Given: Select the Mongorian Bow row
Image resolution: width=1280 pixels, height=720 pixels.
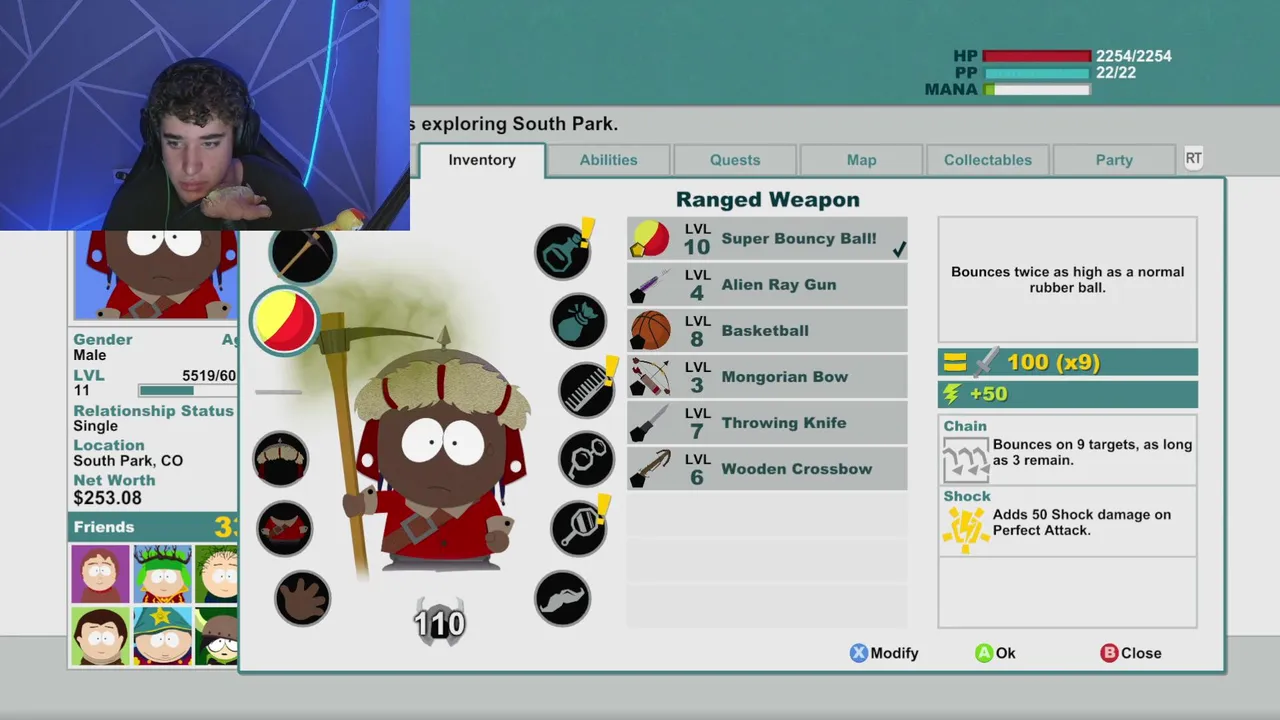Looking at the screenshot, I should [x=767, y=377].
